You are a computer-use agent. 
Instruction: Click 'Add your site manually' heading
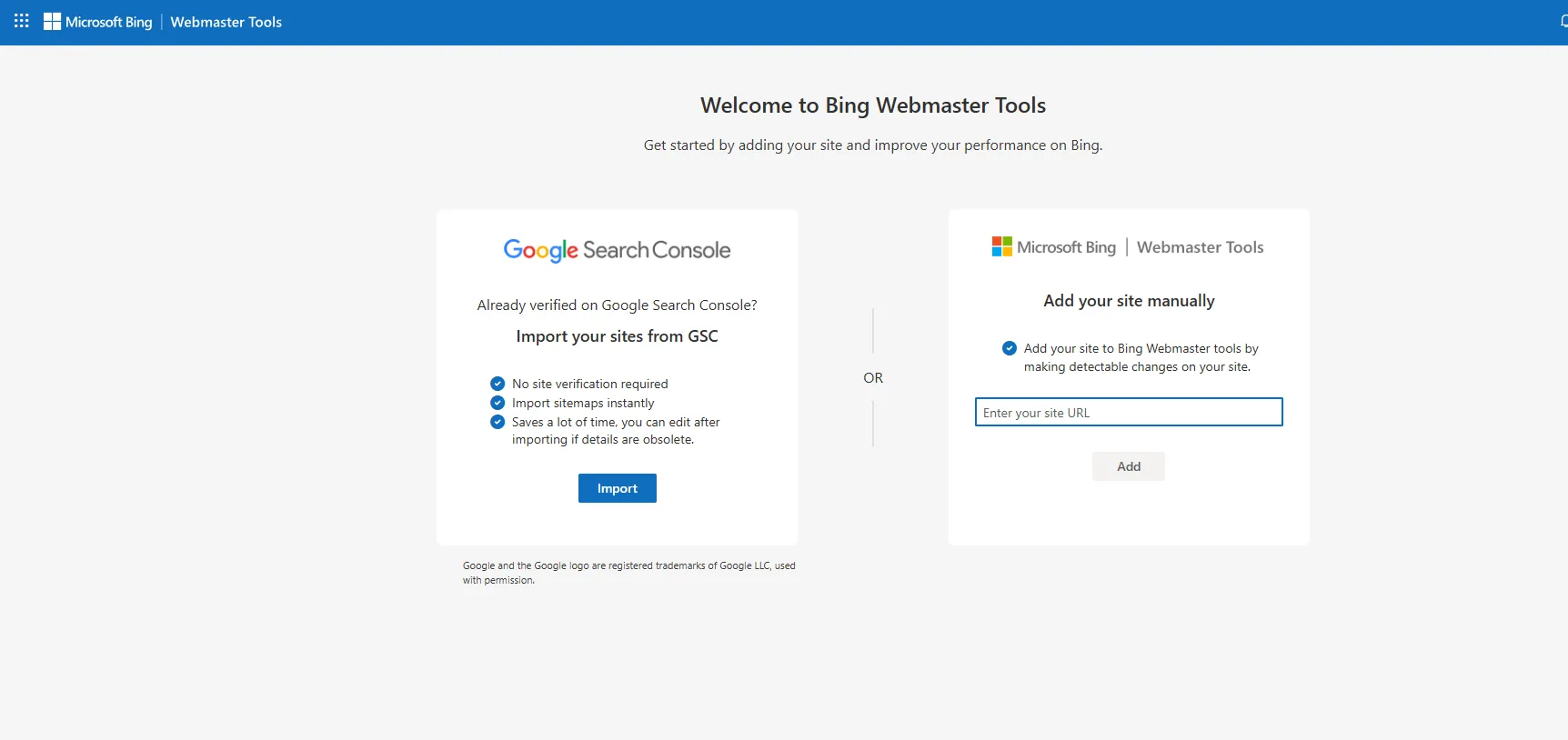click(x=1129, y=301)
